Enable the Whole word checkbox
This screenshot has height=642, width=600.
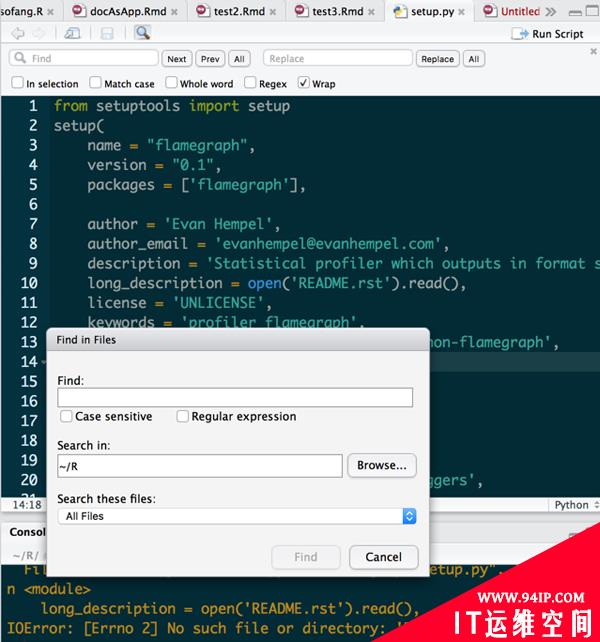click(171, 82)
